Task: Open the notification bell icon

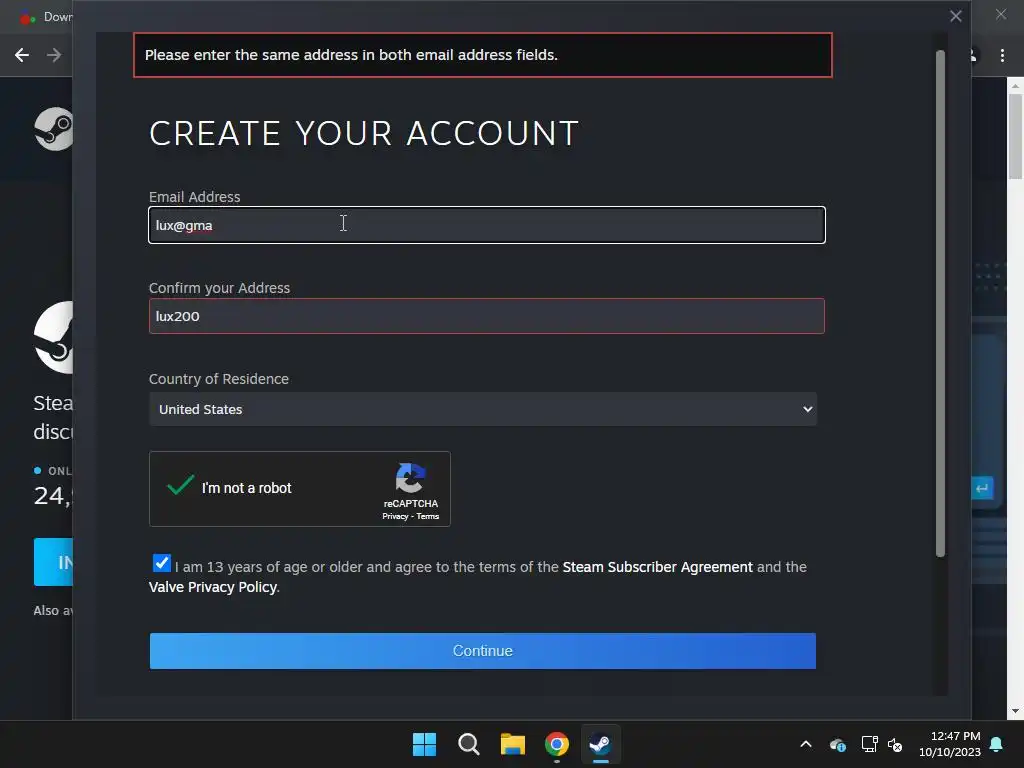Action: point(997,744)
